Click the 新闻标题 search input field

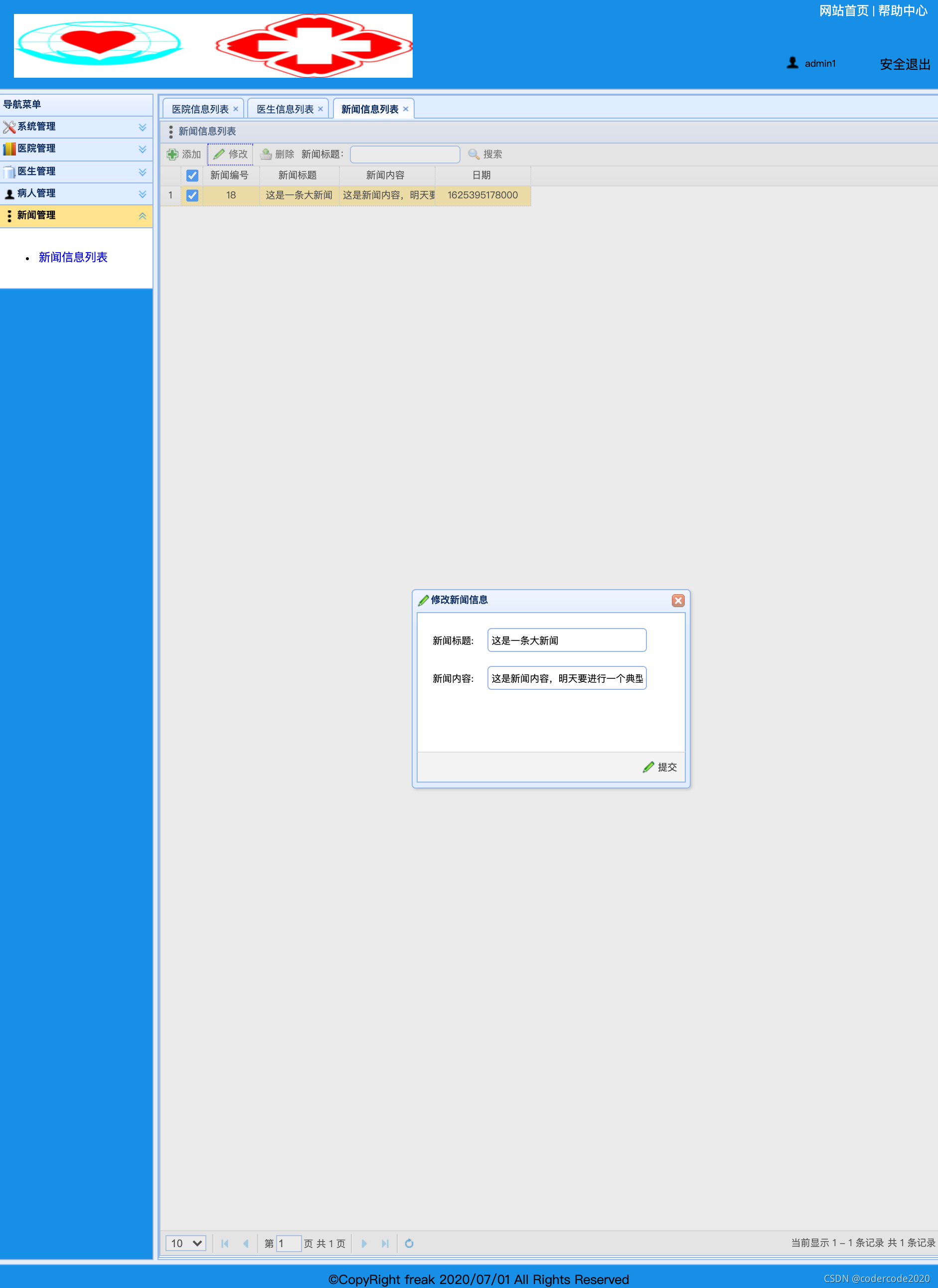(405, 155)
